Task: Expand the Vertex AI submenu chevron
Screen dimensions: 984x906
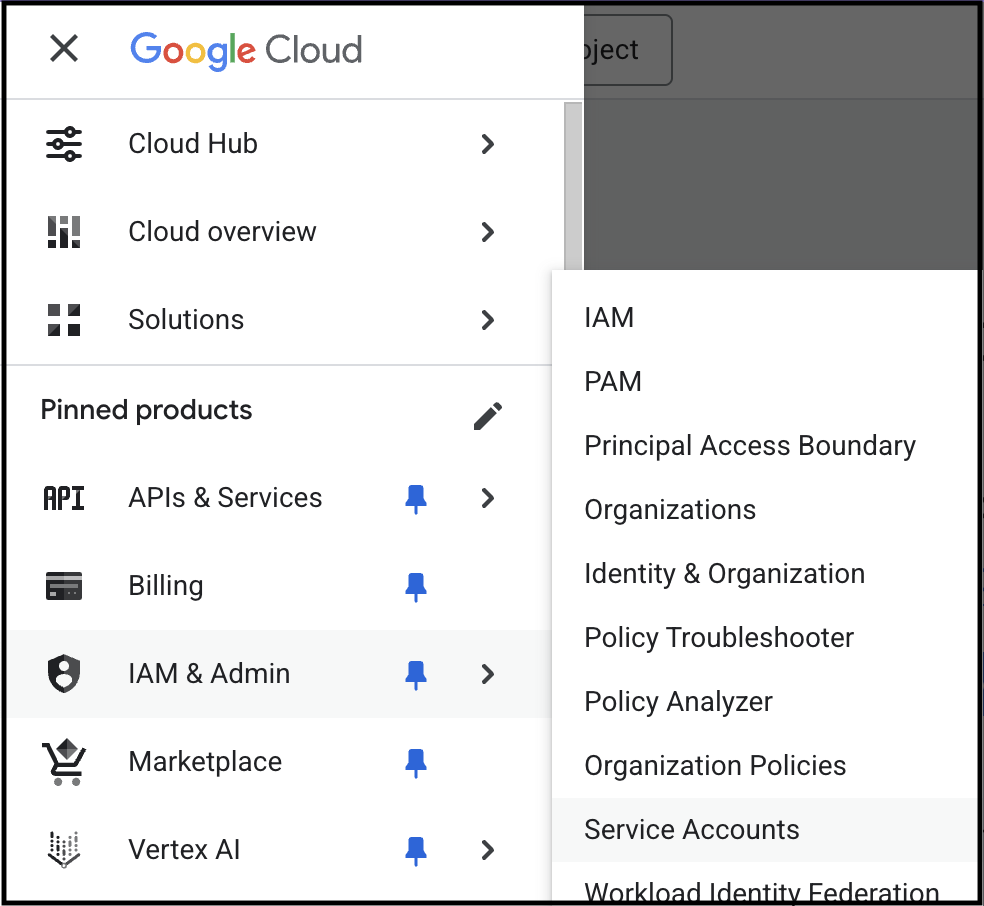Action: coord(488,850)
